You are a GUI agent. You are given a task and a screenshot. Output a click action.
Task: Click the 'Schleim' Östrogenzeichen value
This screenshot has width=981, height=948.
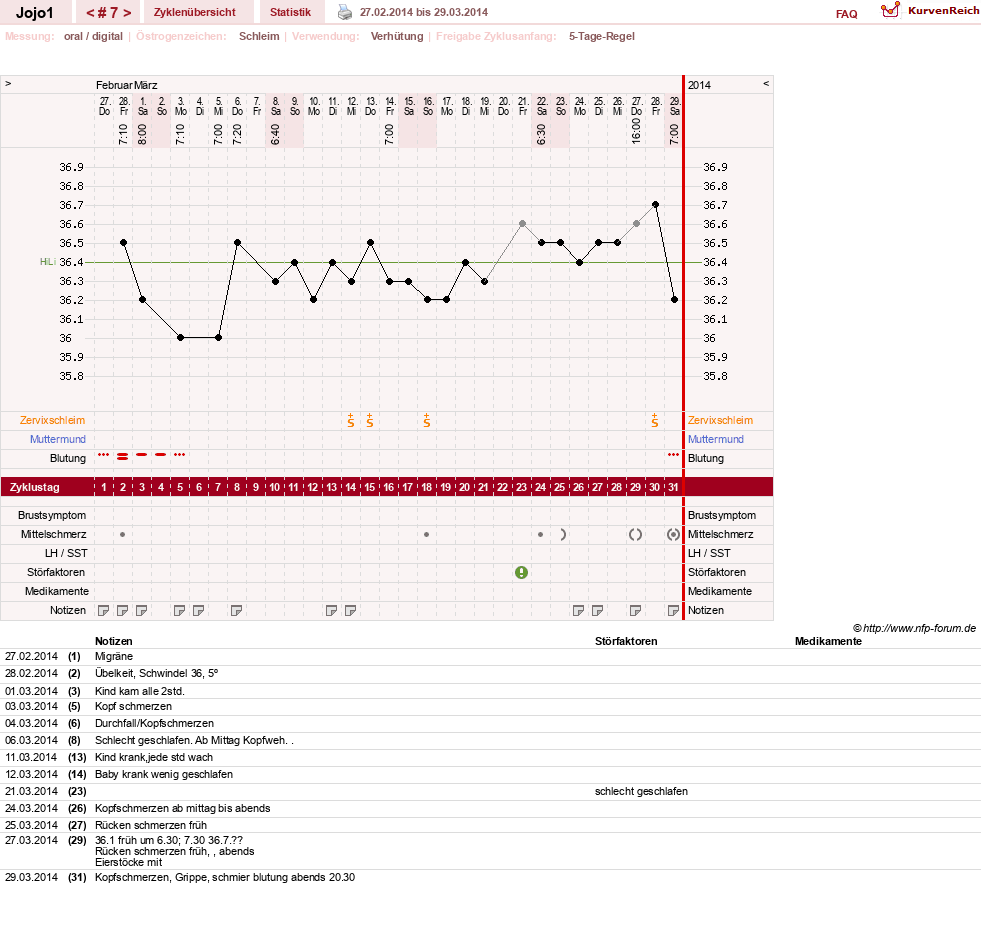coord(259,36)
